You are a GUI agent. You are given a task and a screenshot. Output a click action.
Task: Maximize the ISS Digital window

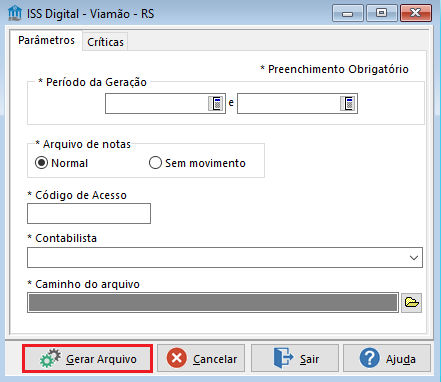(x=382, y=13)
